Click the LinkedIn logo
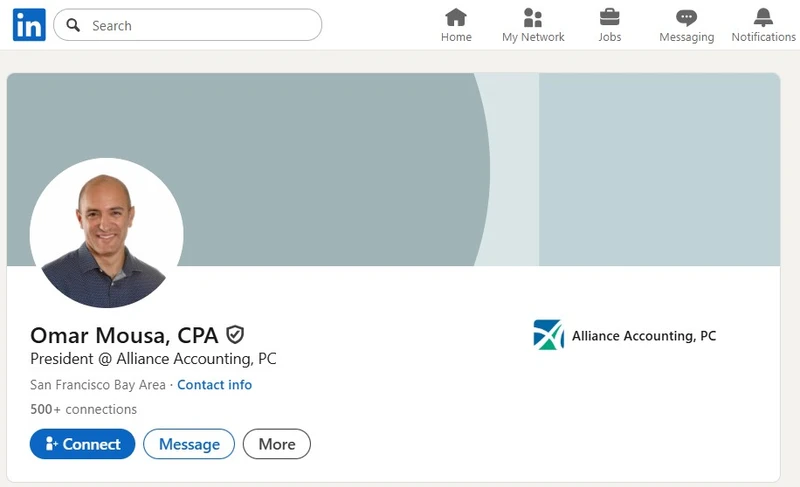The image size is (800, 487). [28, 25]
